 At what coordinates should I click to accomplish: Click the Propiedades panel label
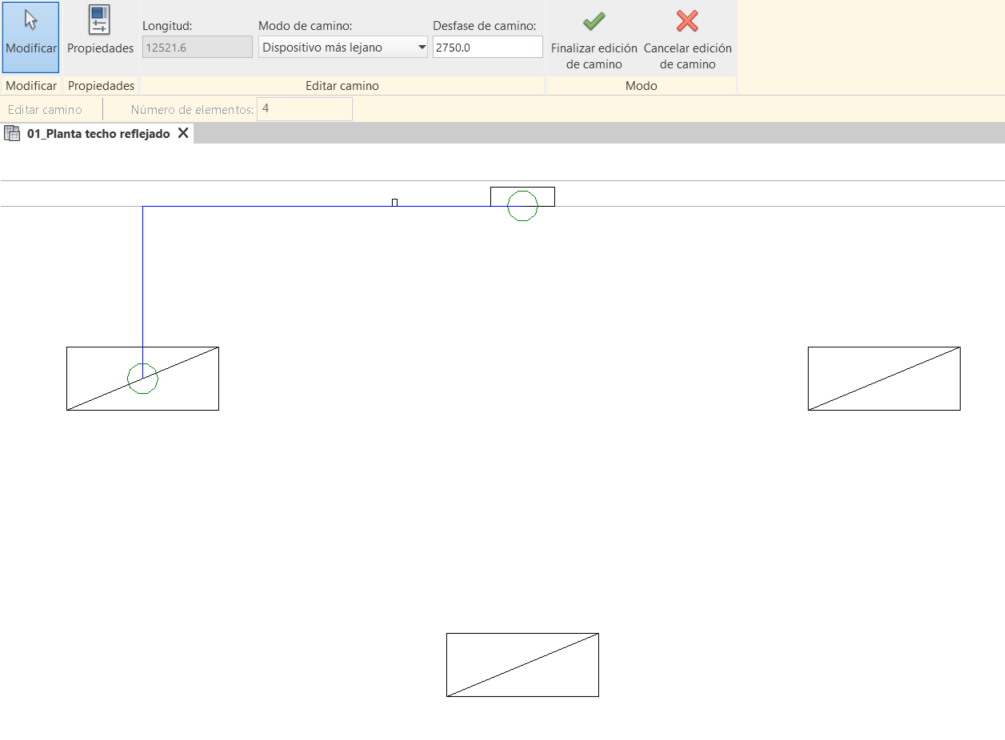tap(101, 86)
